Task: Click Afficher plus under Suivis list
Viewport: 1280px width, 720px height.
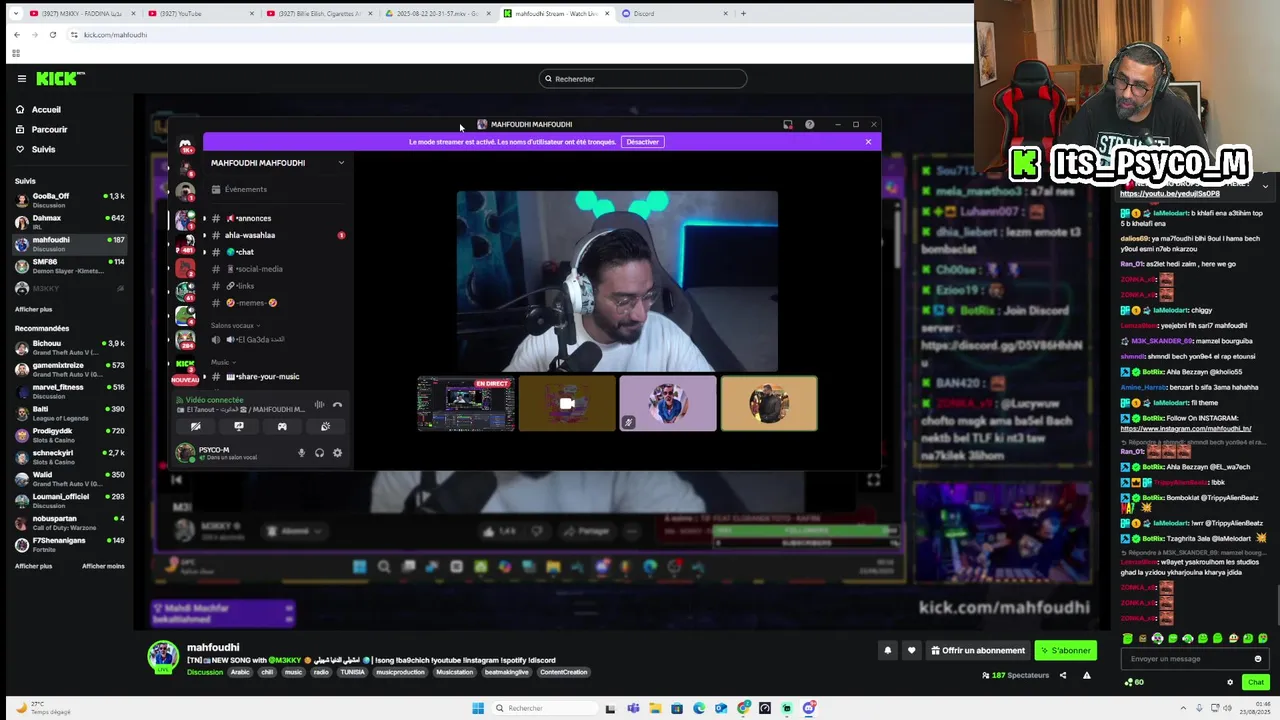Action: (33, 309)
